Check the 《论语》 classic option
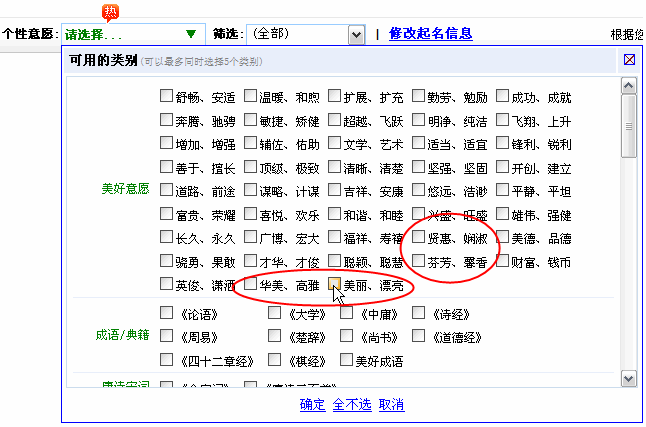Viewport: 646px width, 427px height. coord(166,313)
